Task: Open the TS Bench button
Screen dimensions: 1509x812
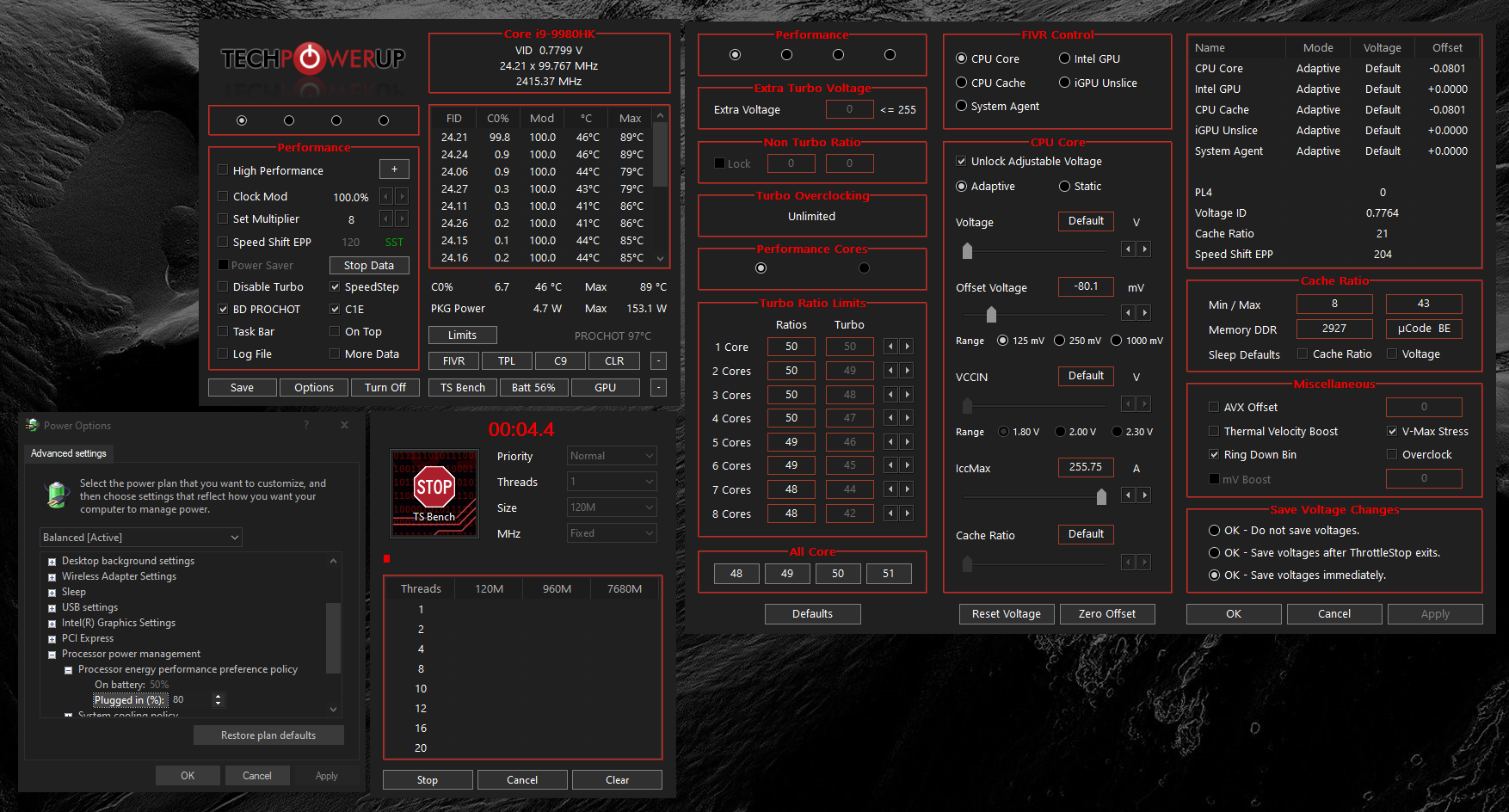Action: [463, 387]
